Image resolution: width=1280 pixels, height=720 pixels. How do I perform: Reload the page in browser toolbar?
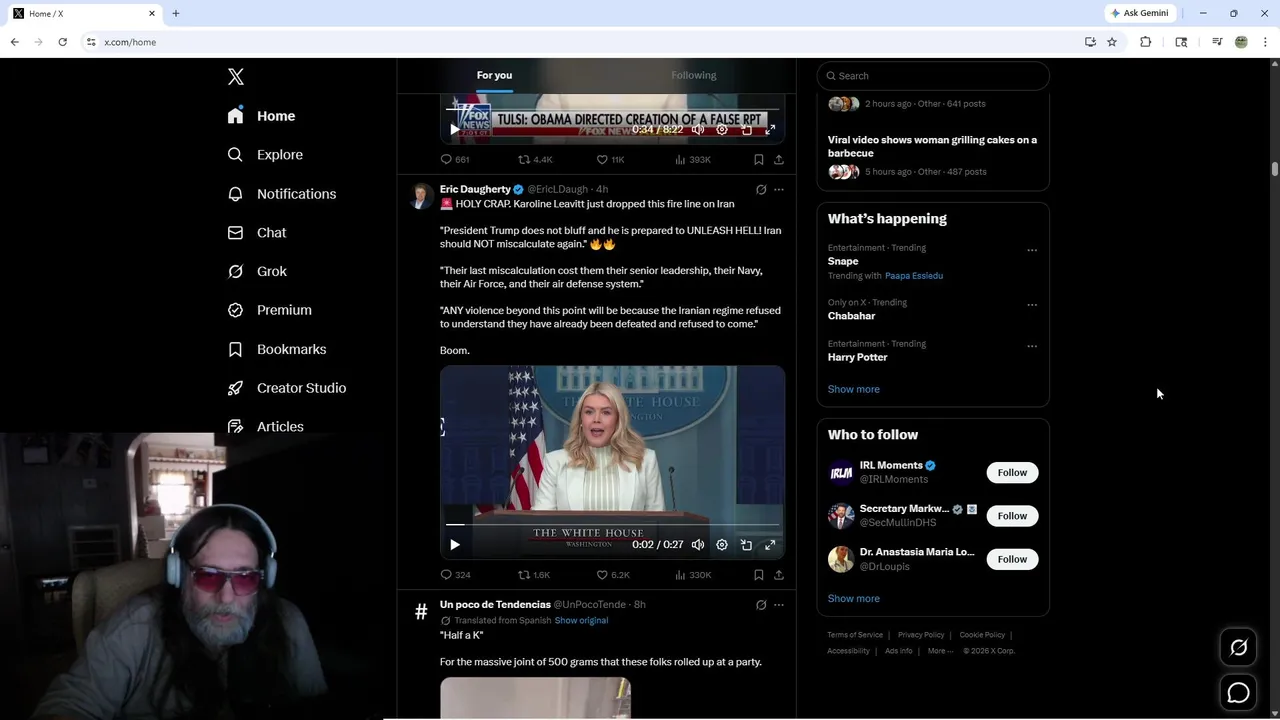click(x=62, y=42)
